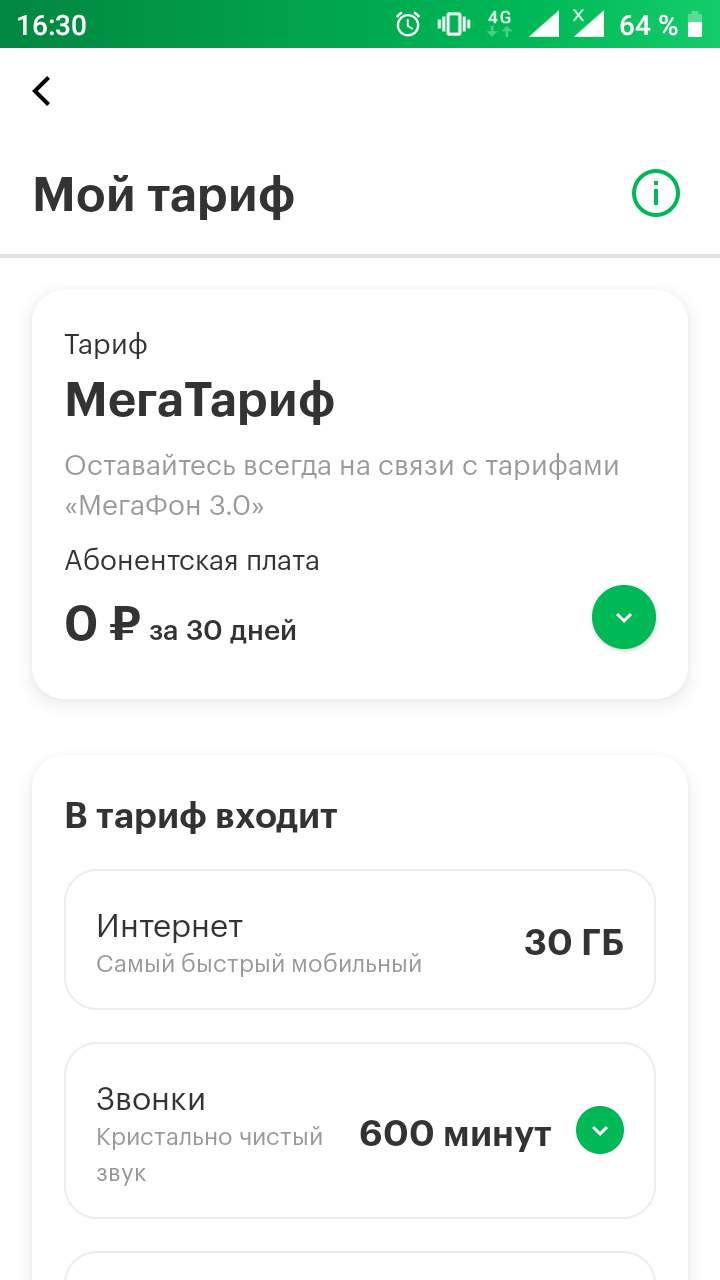
Task: Expand the Звонки 600 минут chevron
Action: pos(600,1131)
